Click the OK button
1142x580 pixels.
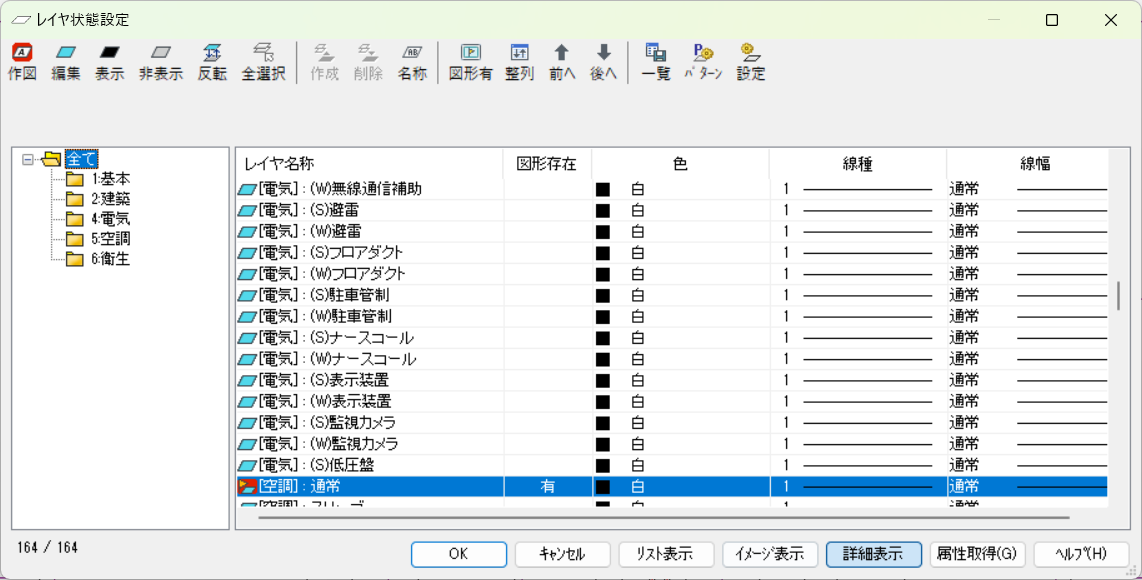458,554
